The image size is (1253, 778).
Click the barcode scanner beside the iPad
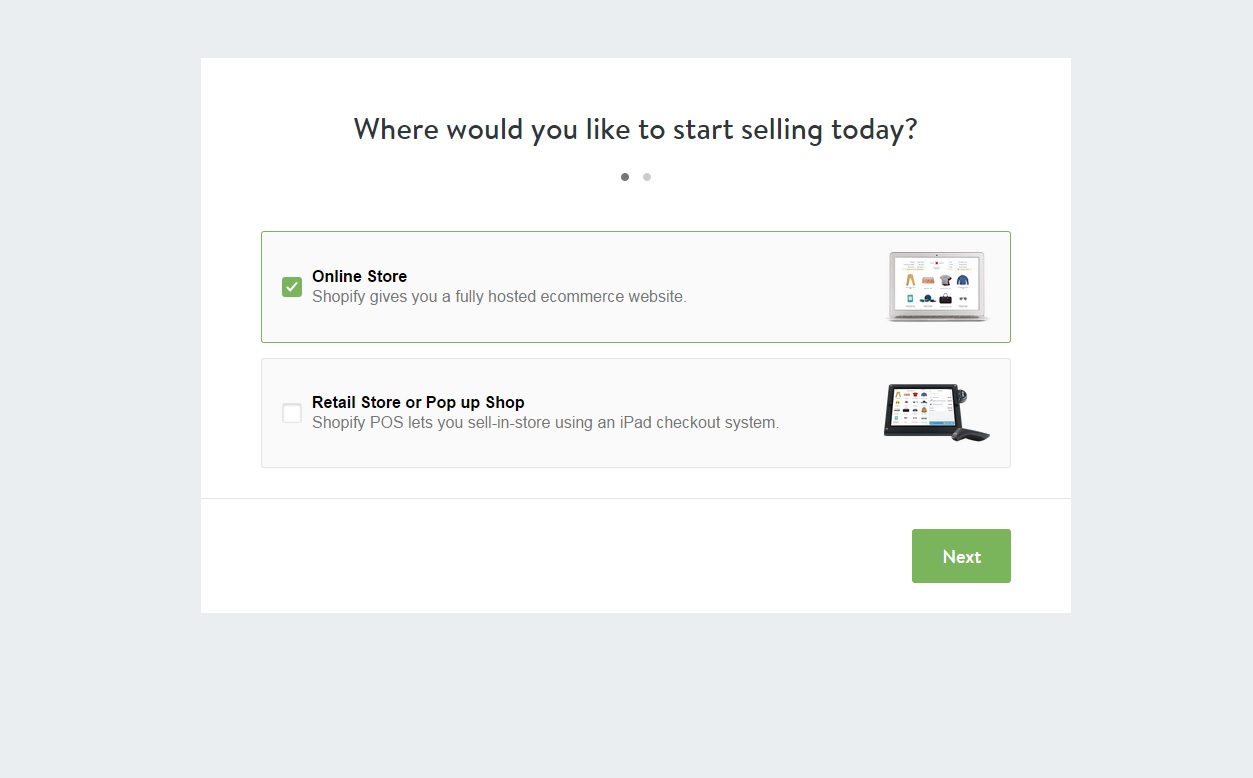970,433
